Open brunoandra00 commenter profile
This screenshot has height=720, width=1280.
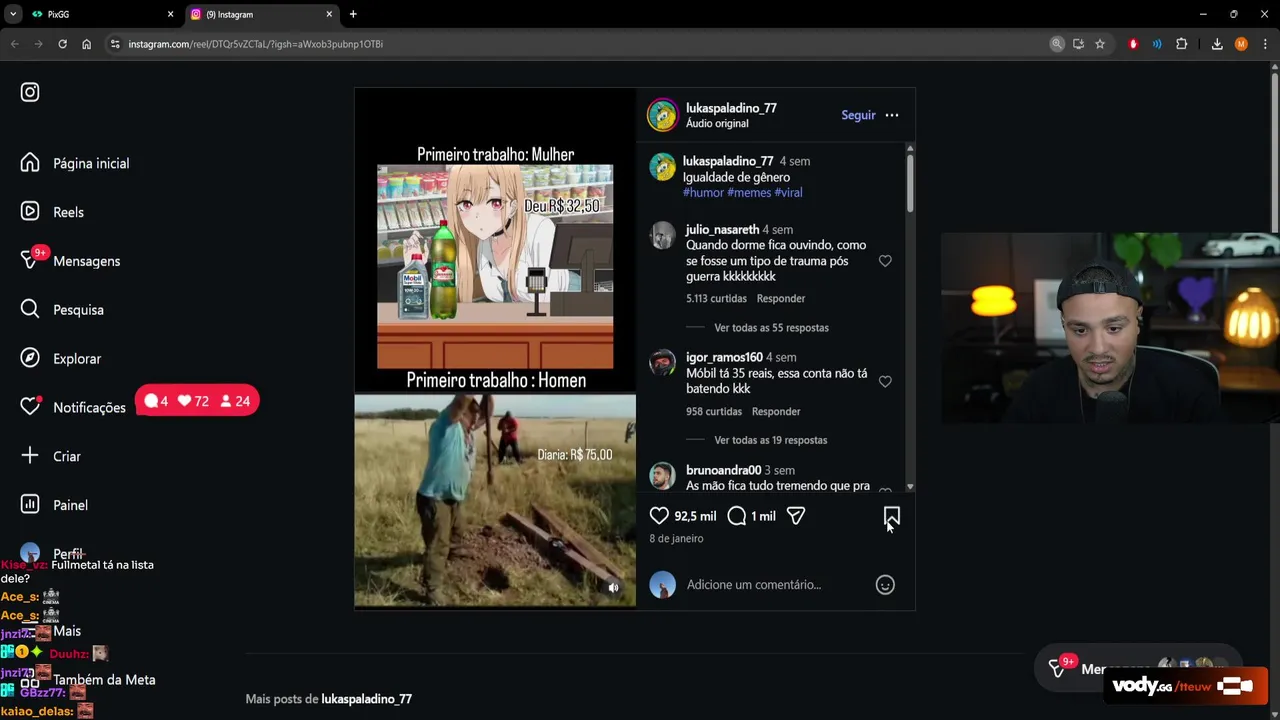pos(723,470)
